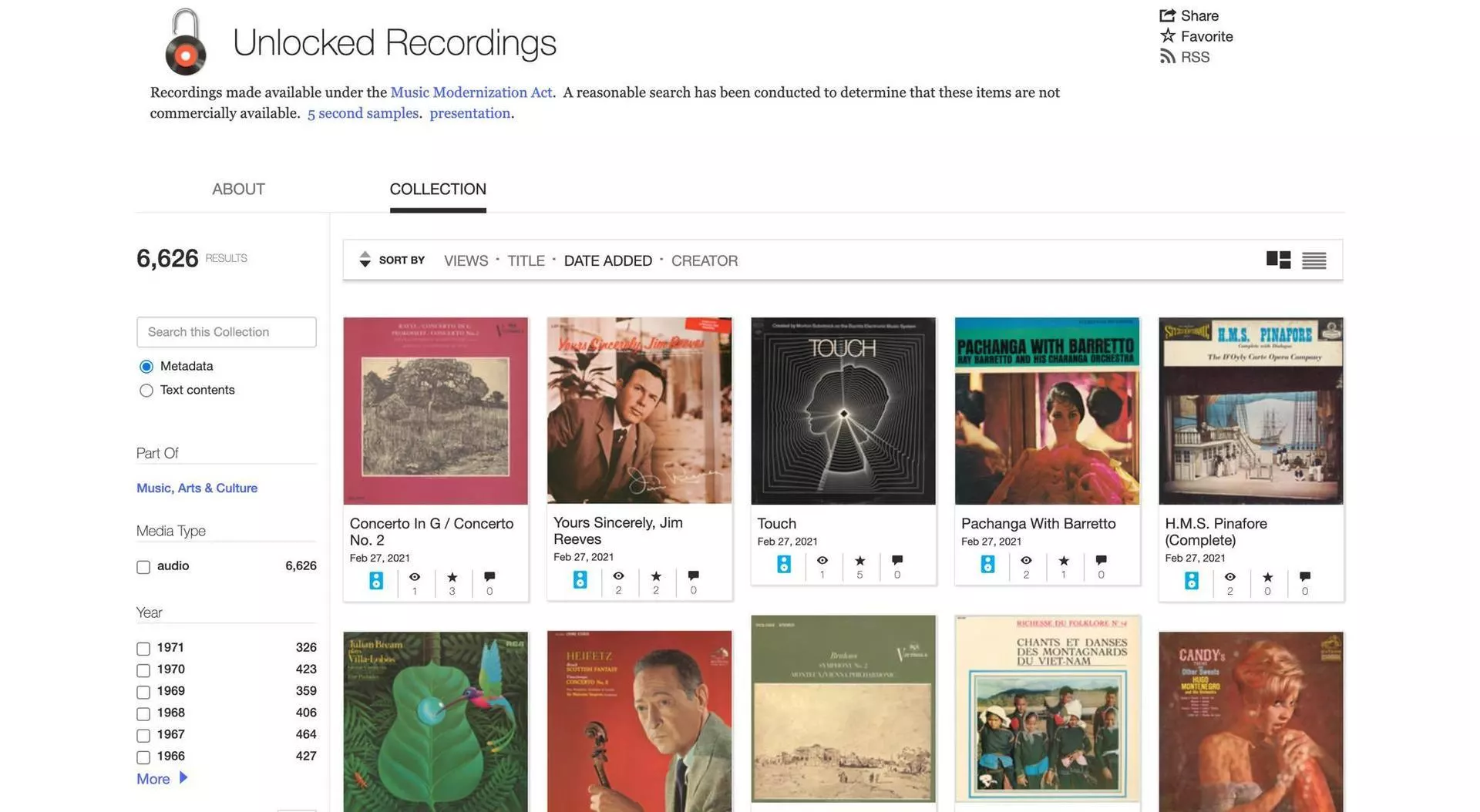Viewport: 1480px width, 812px height.
Task: Open the RSS feed icon
Action: 1168,56
